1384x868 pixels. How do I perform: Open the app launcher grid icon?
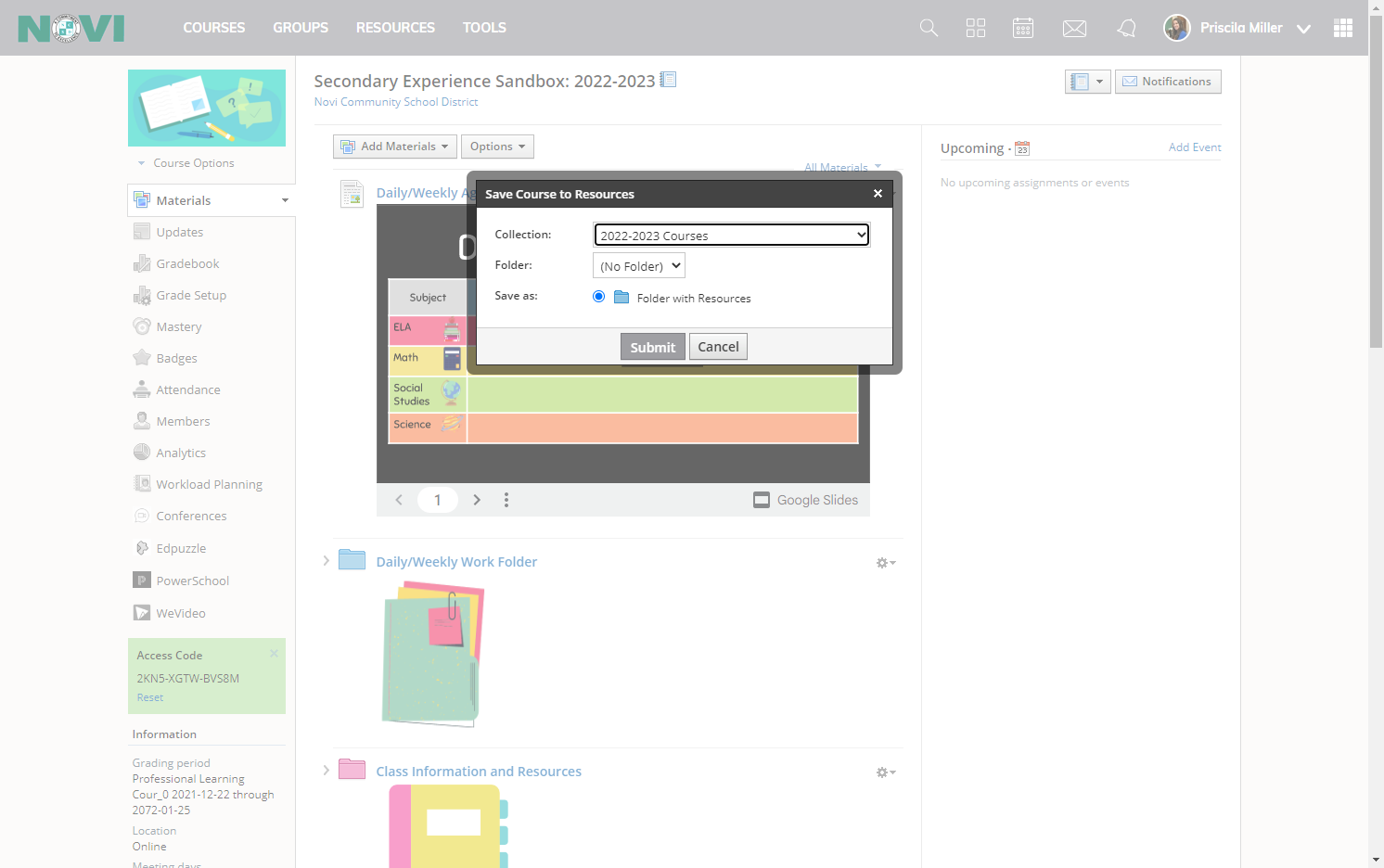coord(1343,28)
